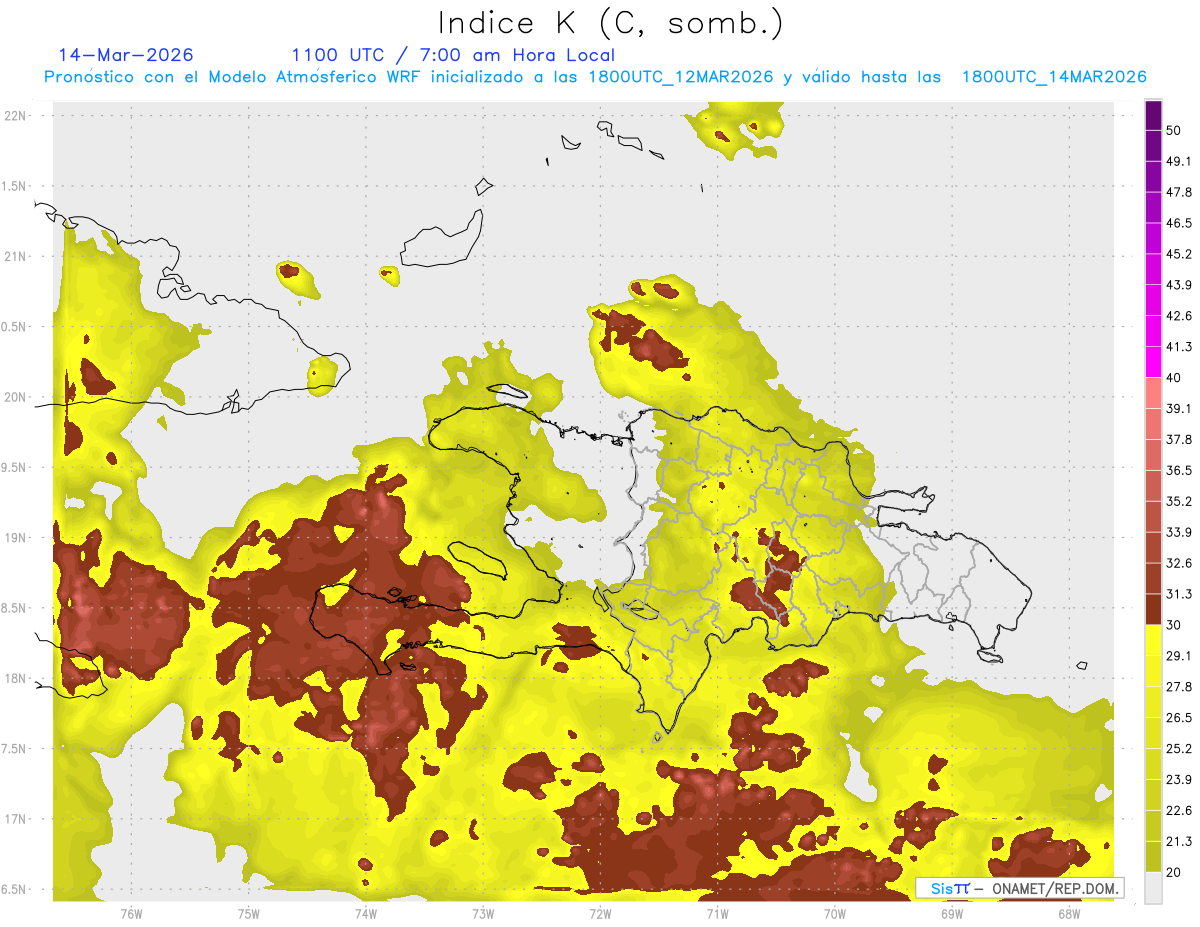Click the '33.9' color scale value
This screenshot has height=927, width=1200.
coord(1179,532)
